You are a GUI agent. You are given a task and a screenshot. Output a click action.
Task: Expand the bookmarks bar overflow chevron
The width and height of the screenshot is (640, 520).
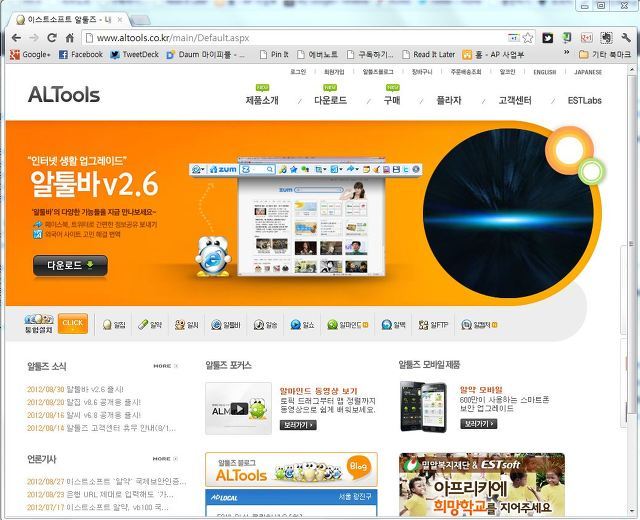[x=567, y=52]
